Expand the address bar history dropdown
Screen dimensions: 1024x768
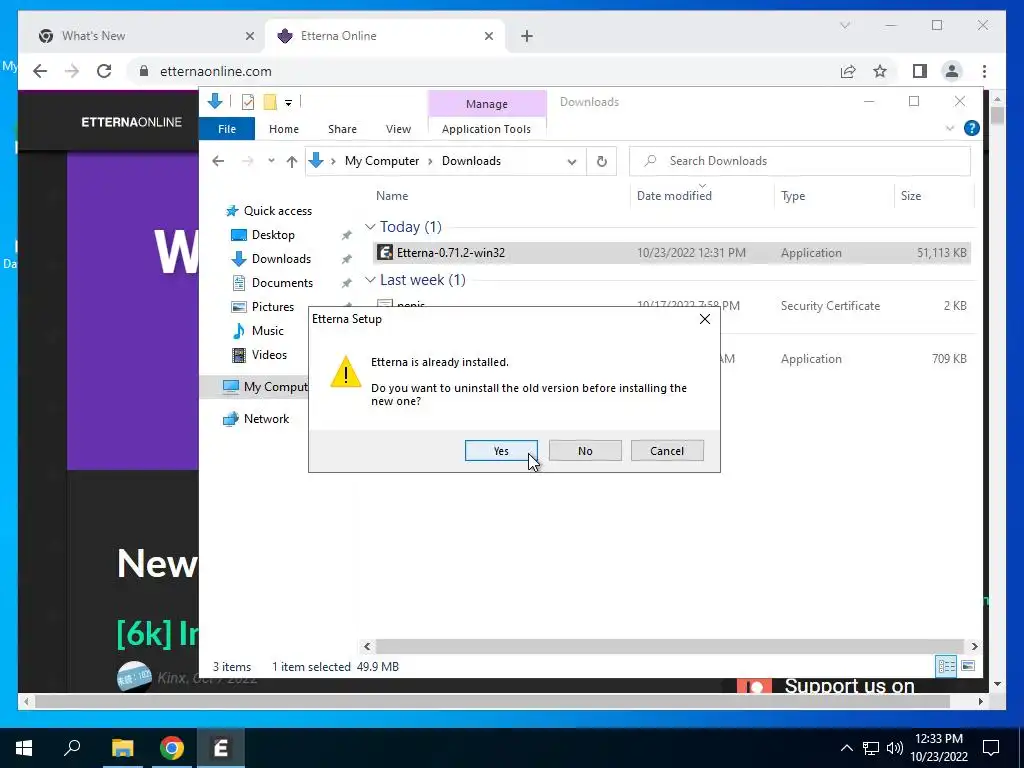pyautogui.click(x=571, y=161)
